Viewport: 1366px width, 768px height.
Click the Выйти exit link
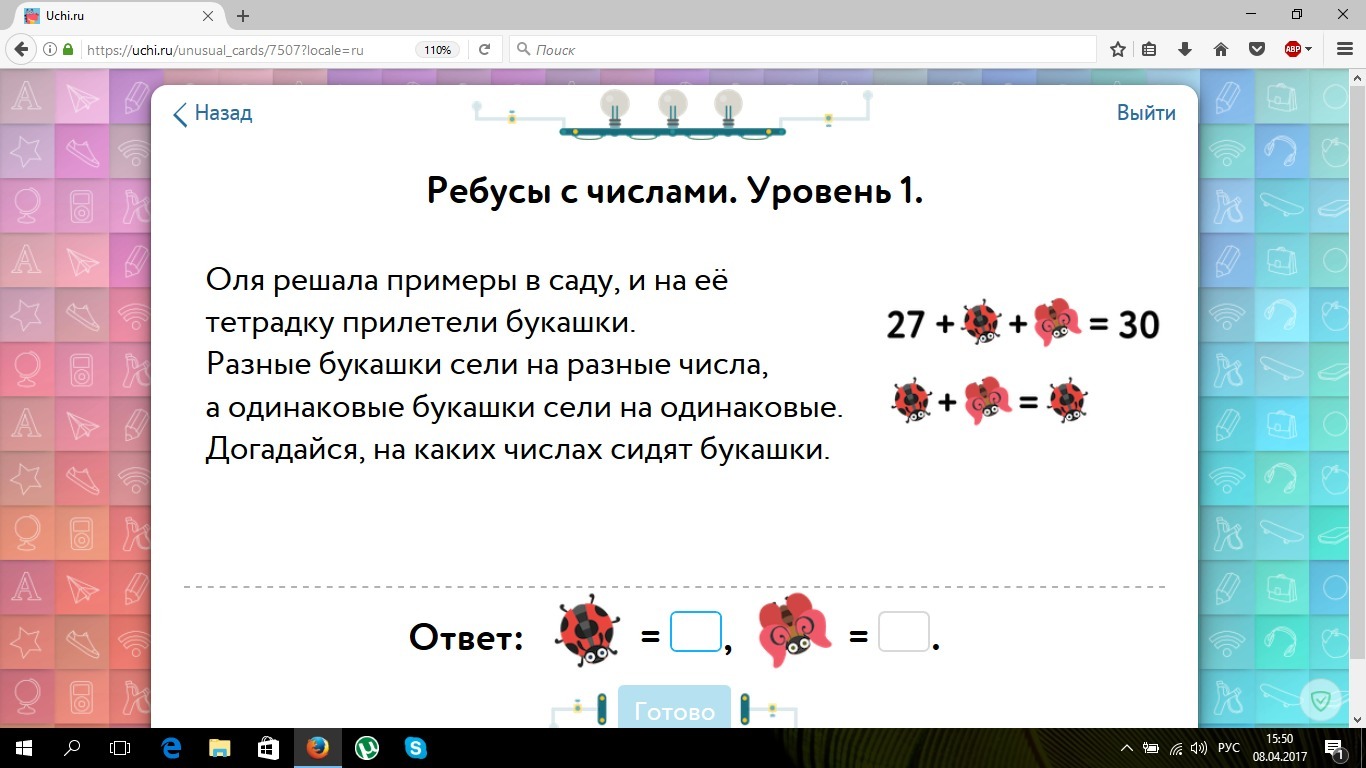(x=1146, y=113)
